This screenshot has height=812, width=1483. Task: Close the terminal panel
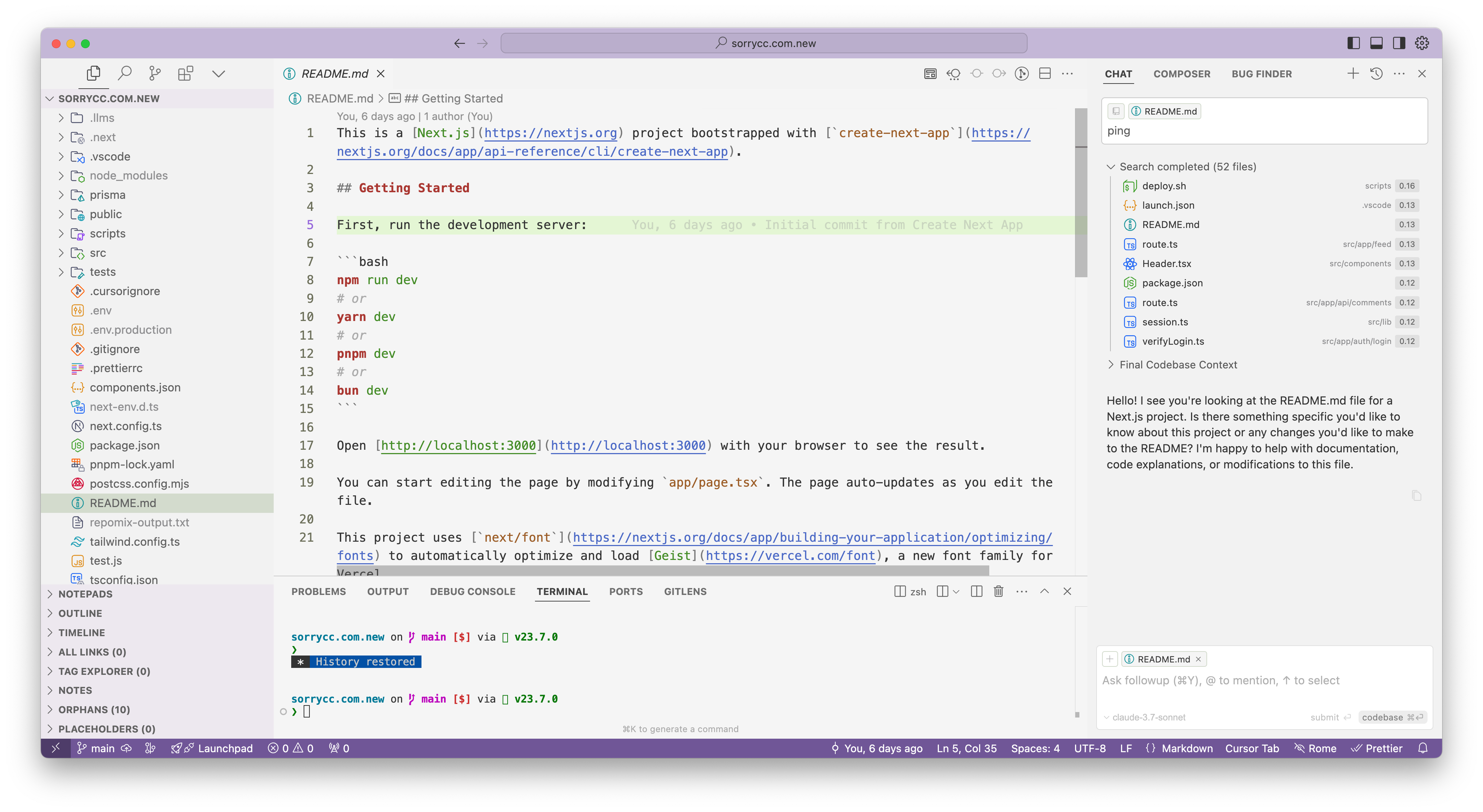[1067, 592]
